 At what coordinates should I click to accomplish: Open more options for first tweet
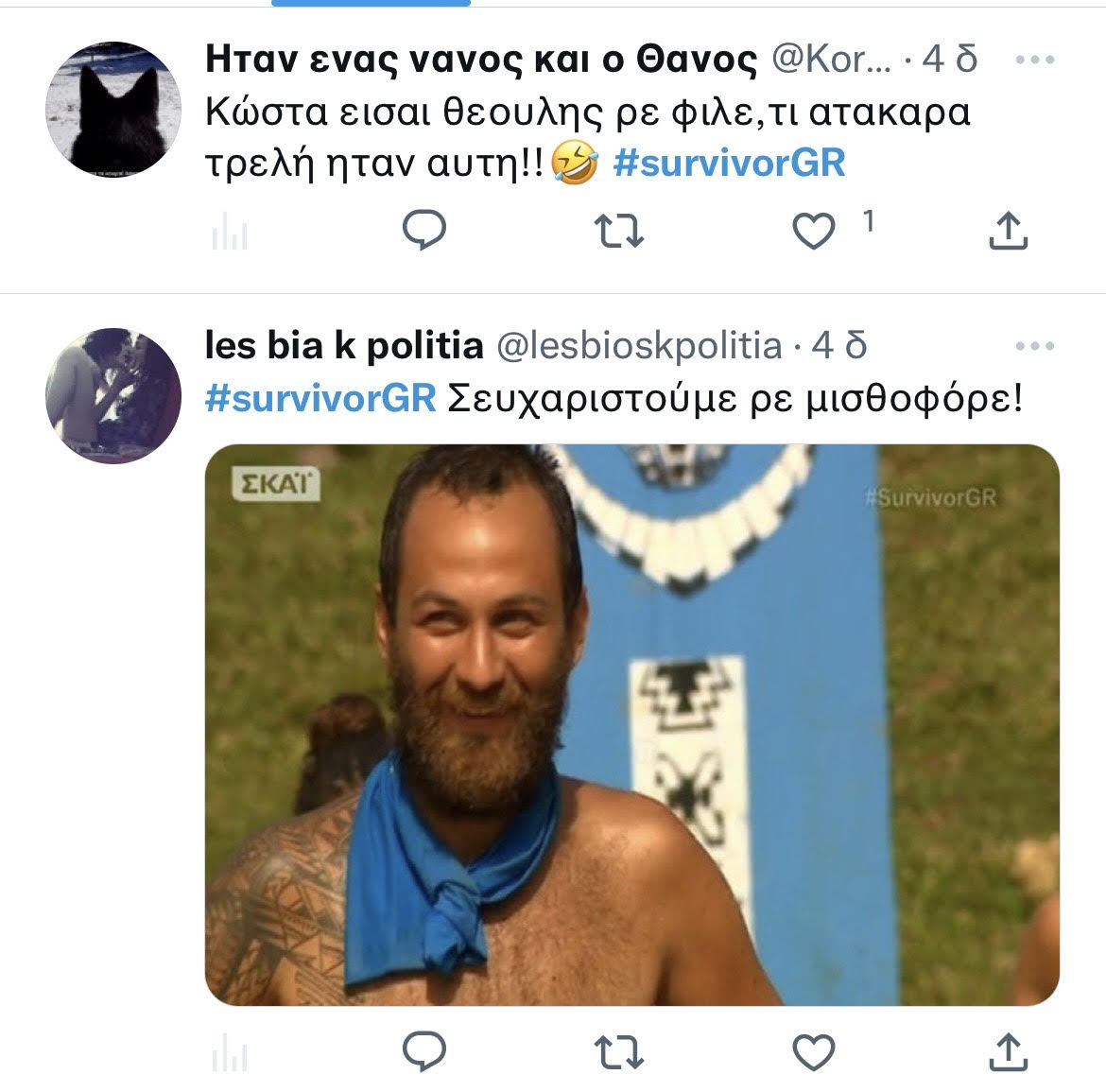click(1035, 60)
